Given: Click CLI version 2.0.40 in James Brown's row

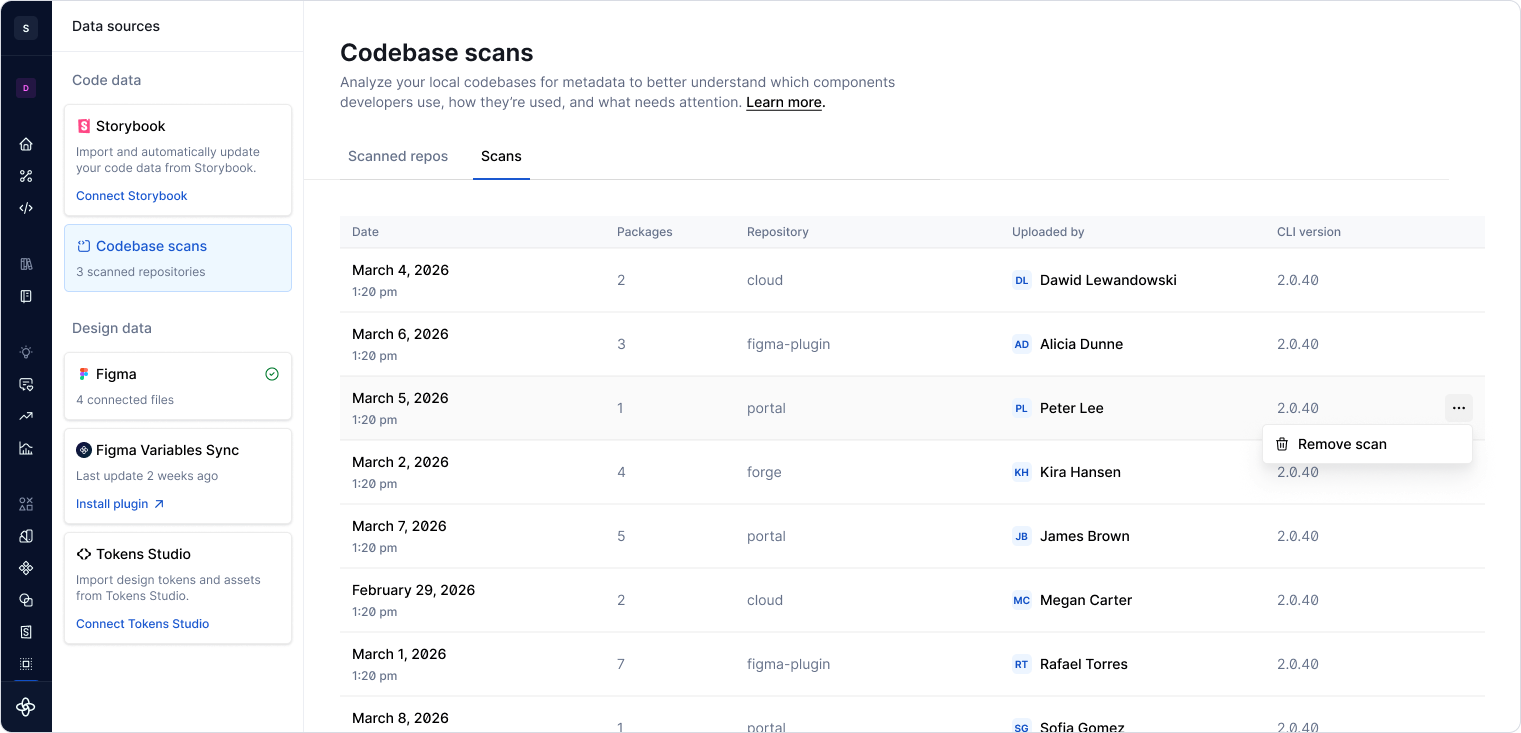Looking at the screenshot, I should click(1298, 536).
